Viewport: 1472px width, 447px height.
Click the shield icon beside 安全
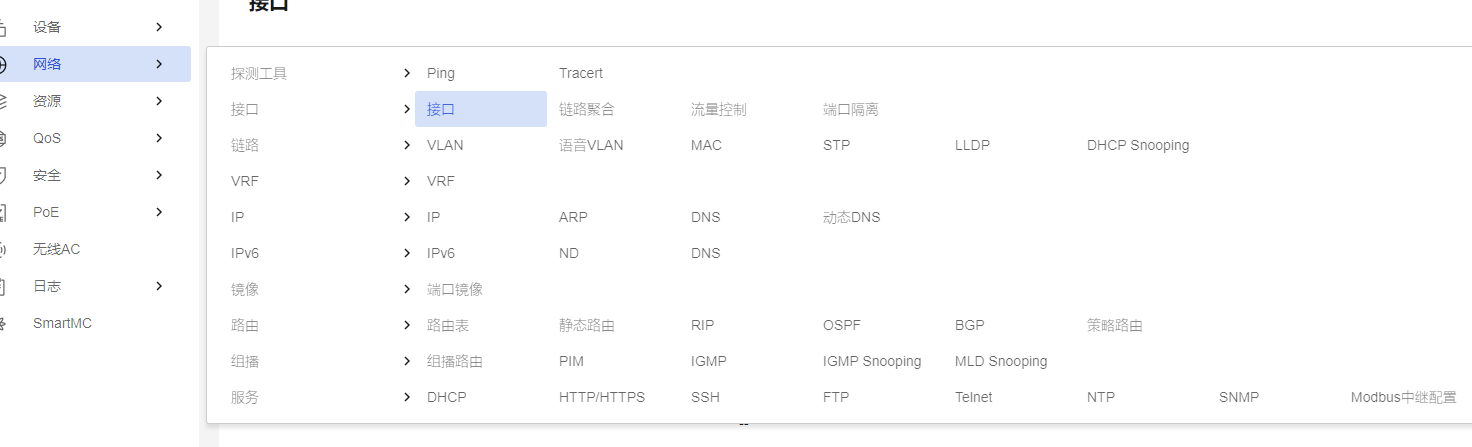[x=3, y=175]
